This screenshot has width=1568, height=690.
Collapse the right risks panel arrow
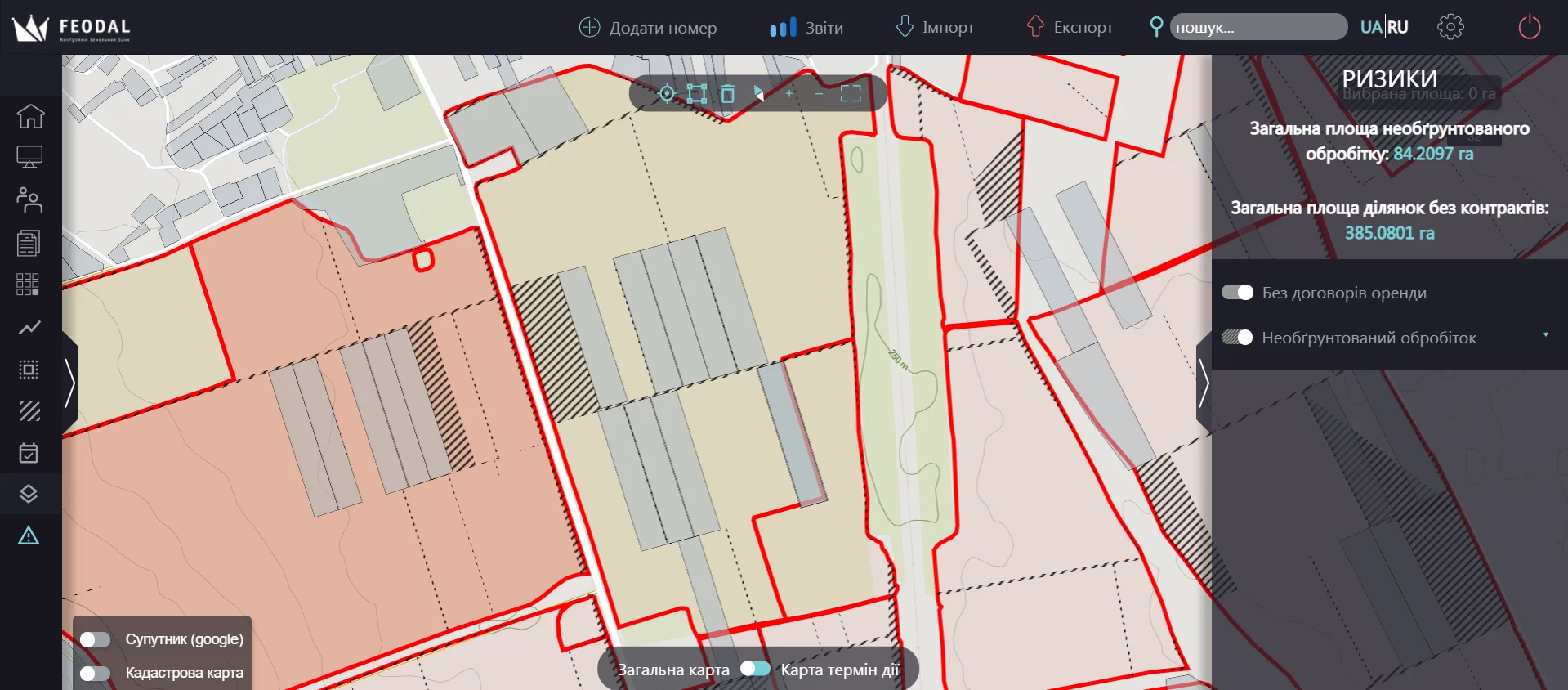pyautogui.click(x=1203, y=383)
